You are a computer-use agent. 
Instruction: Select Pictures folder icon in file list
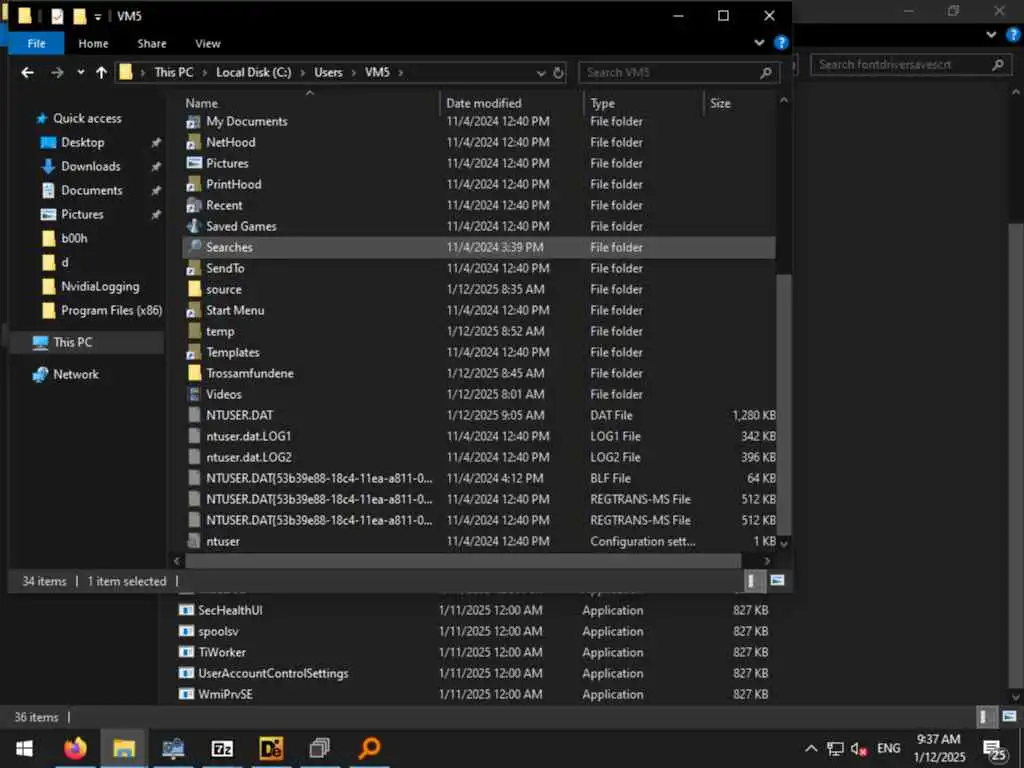(193, 163)
